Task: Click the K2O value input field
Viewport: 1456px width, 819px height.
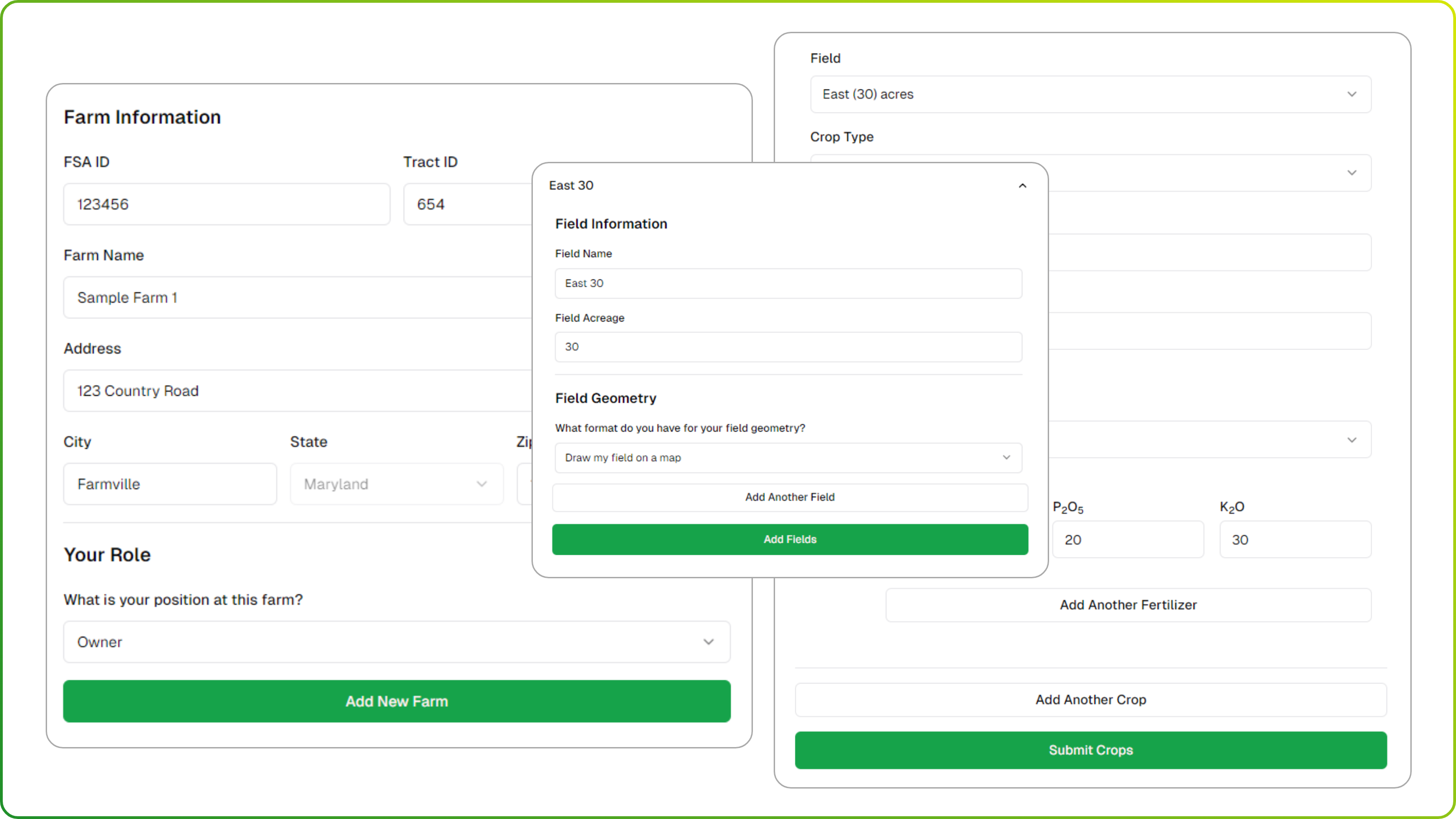Action: (x=1295, y=540)
